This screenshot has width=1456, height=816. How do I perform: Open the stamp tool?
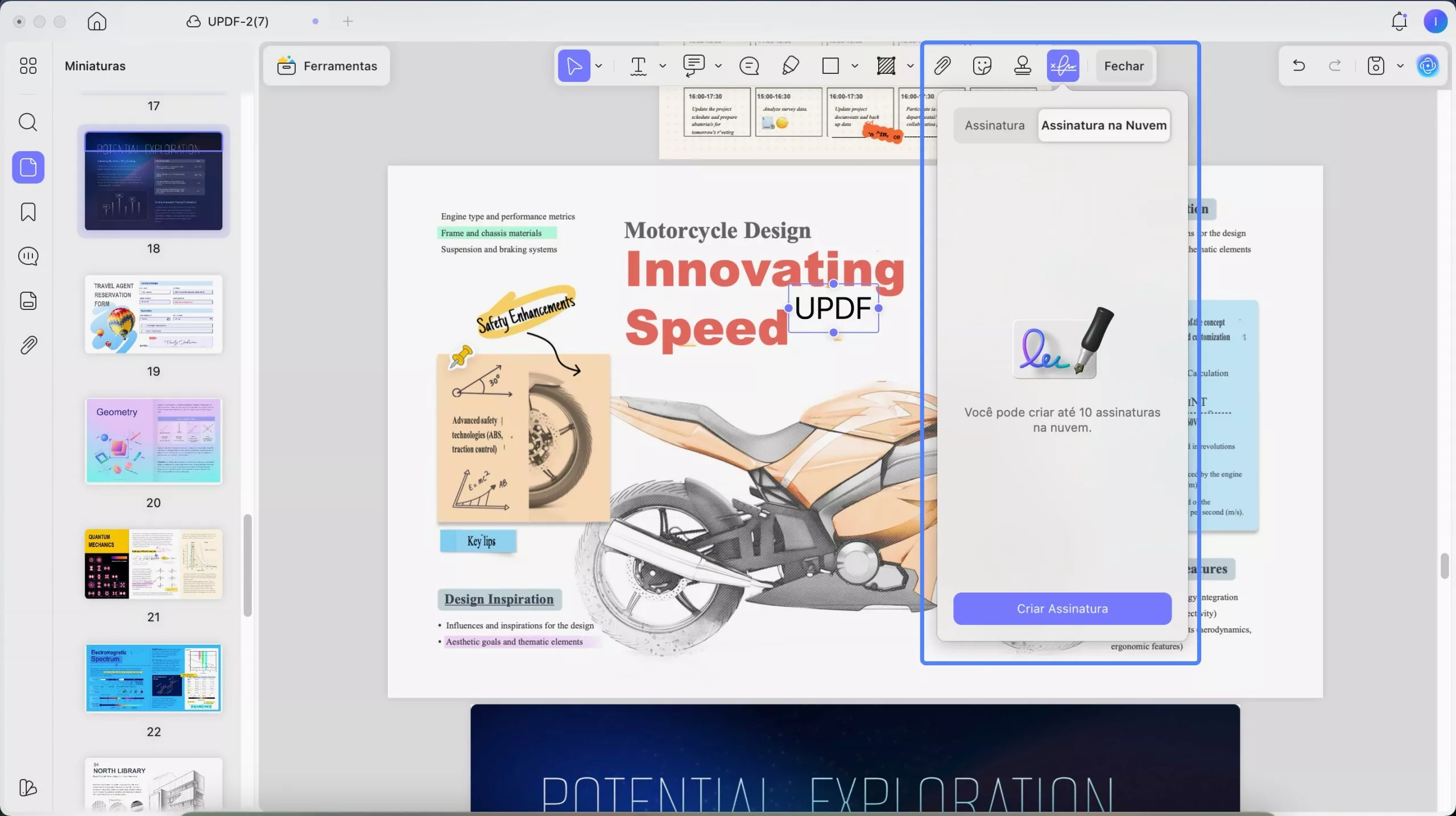pyautogui.click(x=1023, y=66)
